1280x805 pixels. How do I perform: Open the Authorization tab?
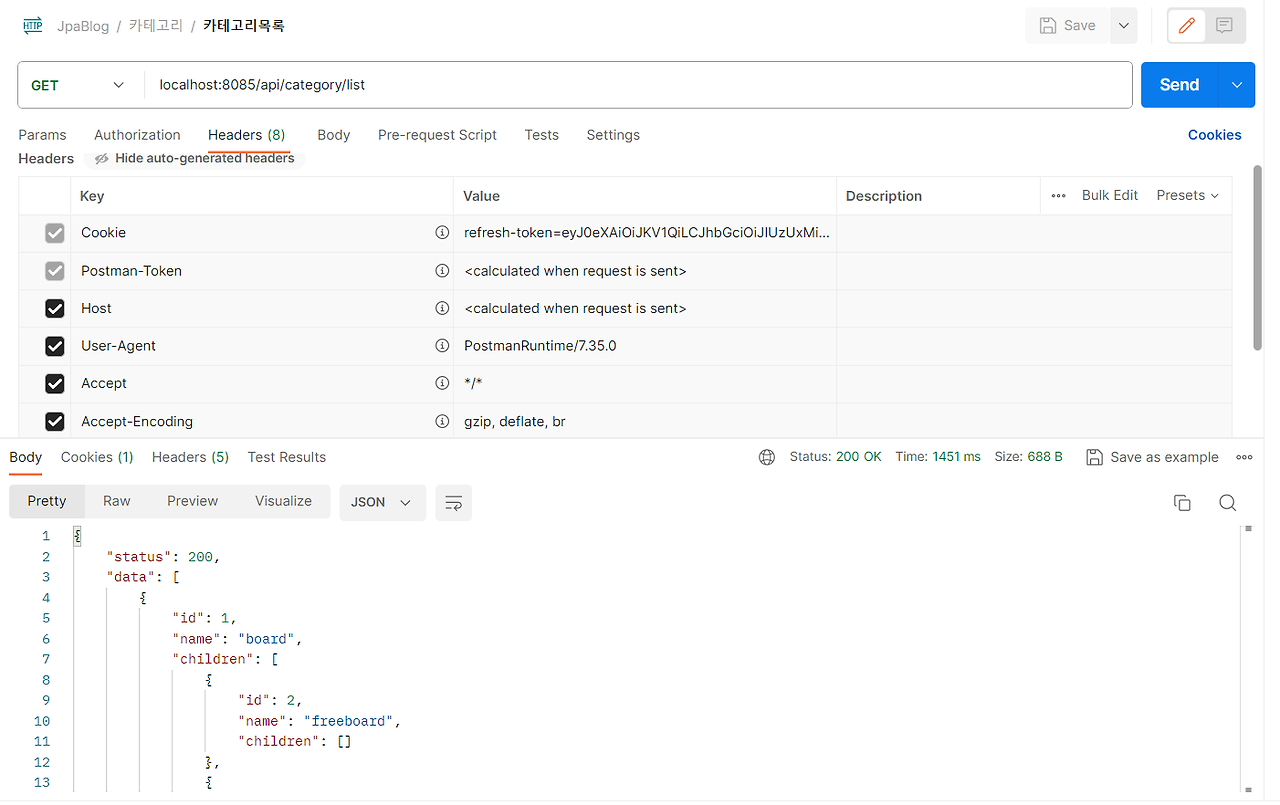pyautogui.click(x=137, y=135)
